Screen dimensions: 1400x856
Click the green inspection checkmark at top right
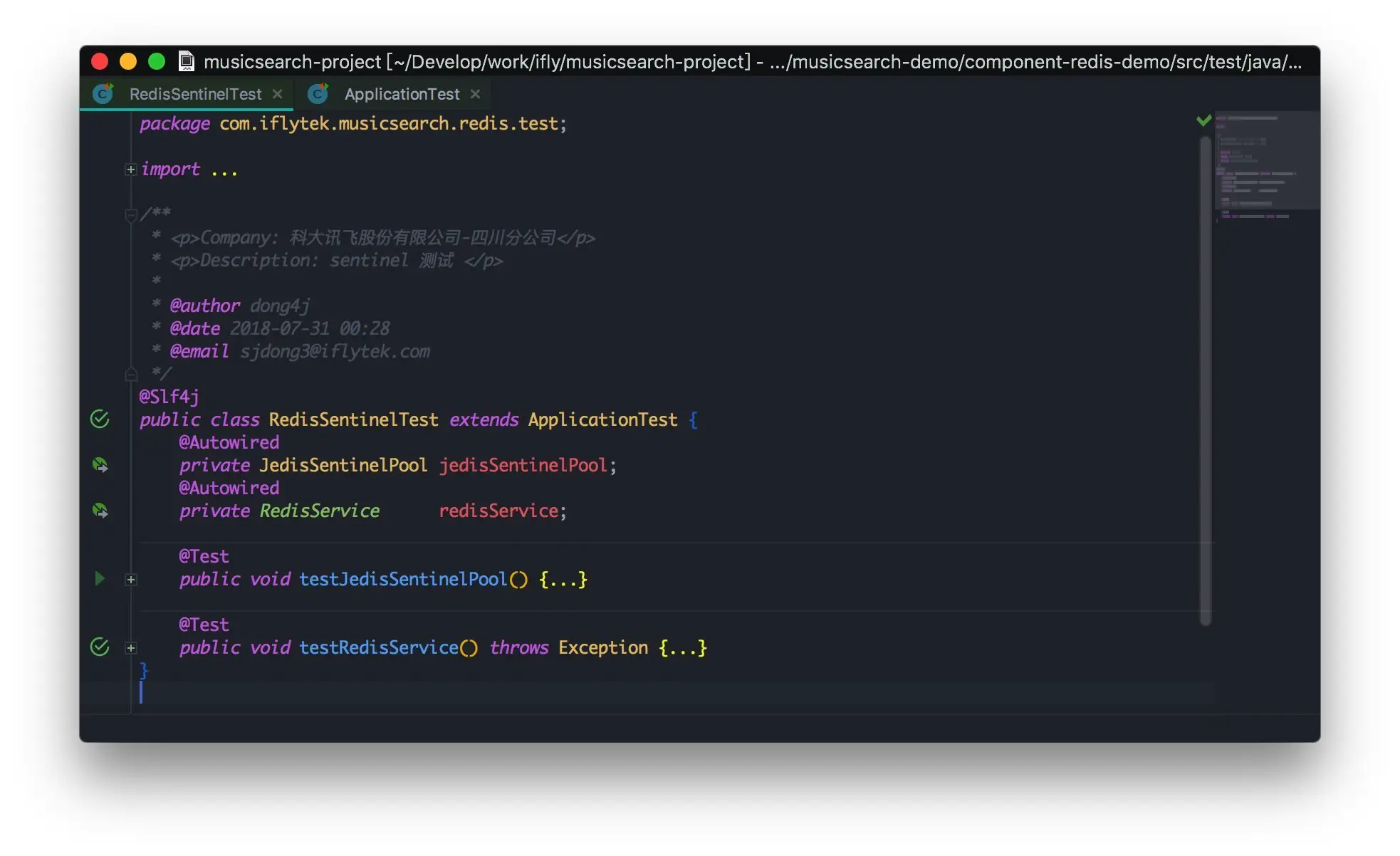click(x=1203, y=120)
